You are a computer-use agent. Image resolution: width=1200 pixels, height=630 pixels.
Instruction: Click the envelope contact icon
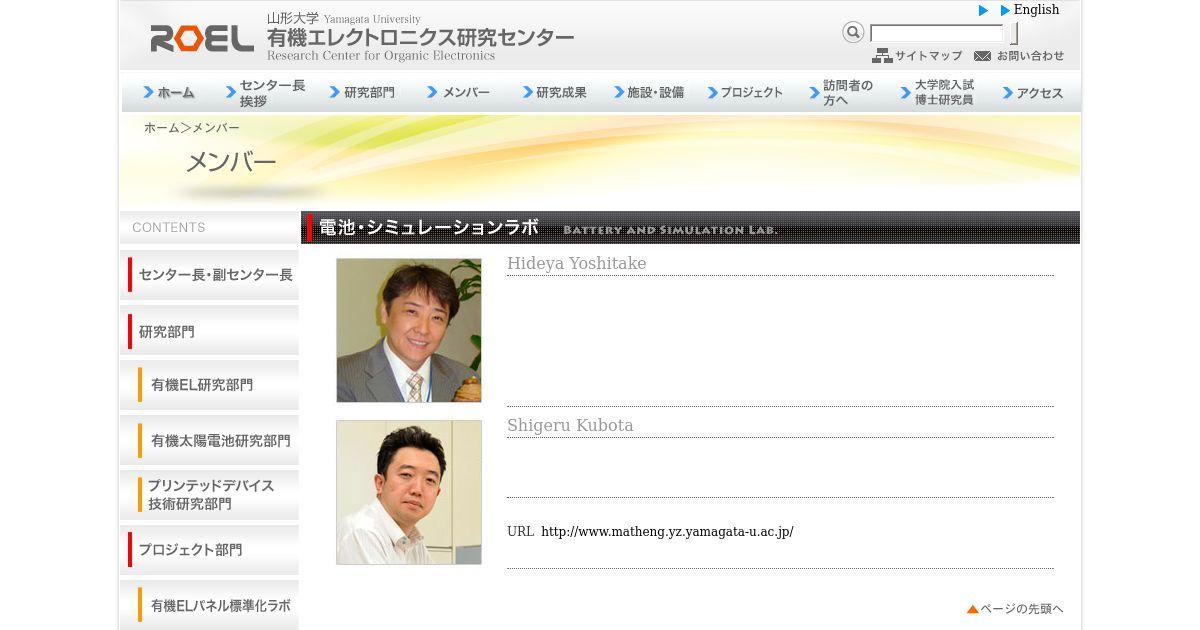983,56
